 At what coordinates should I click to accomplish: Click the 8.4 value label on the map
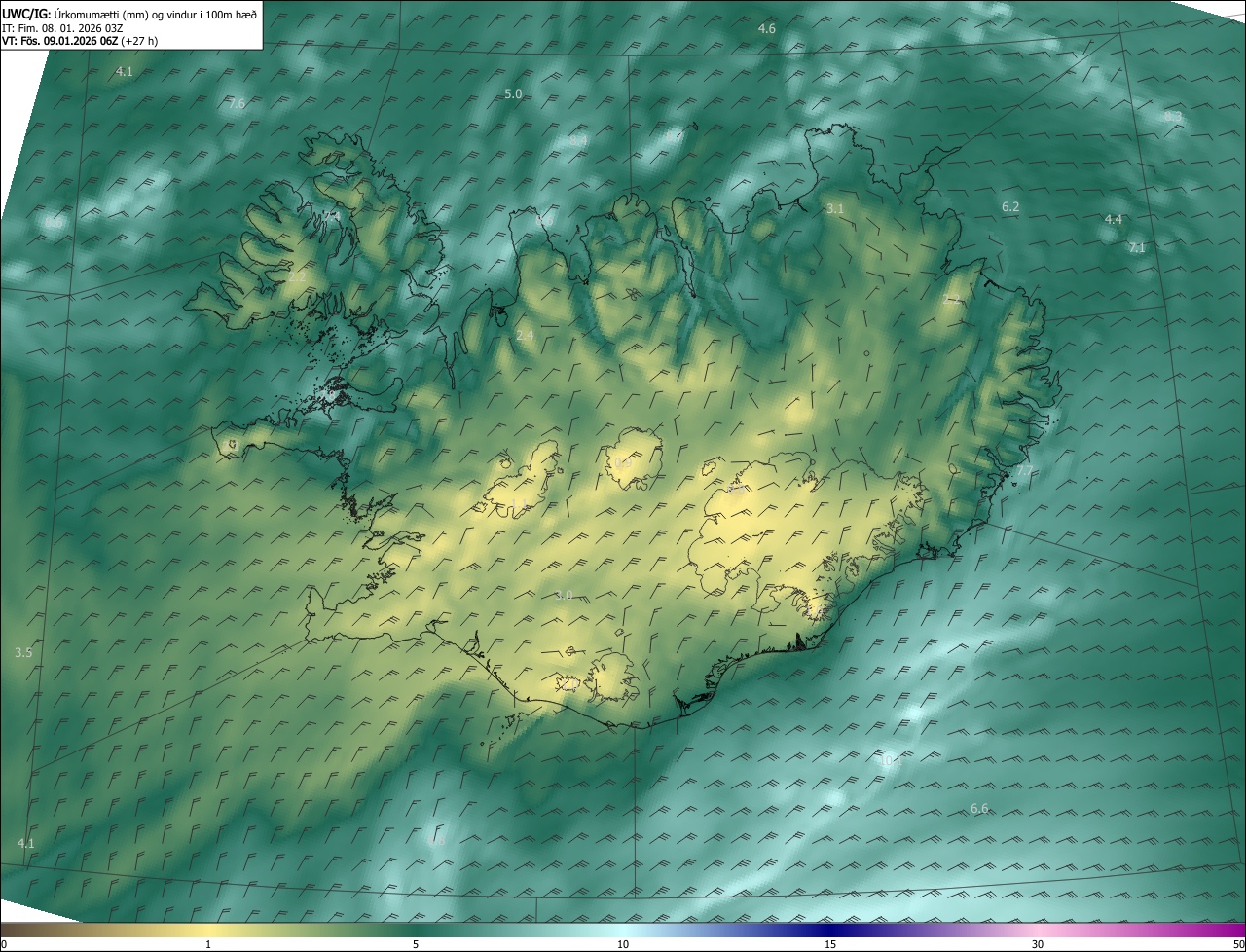tap(578, 141)
